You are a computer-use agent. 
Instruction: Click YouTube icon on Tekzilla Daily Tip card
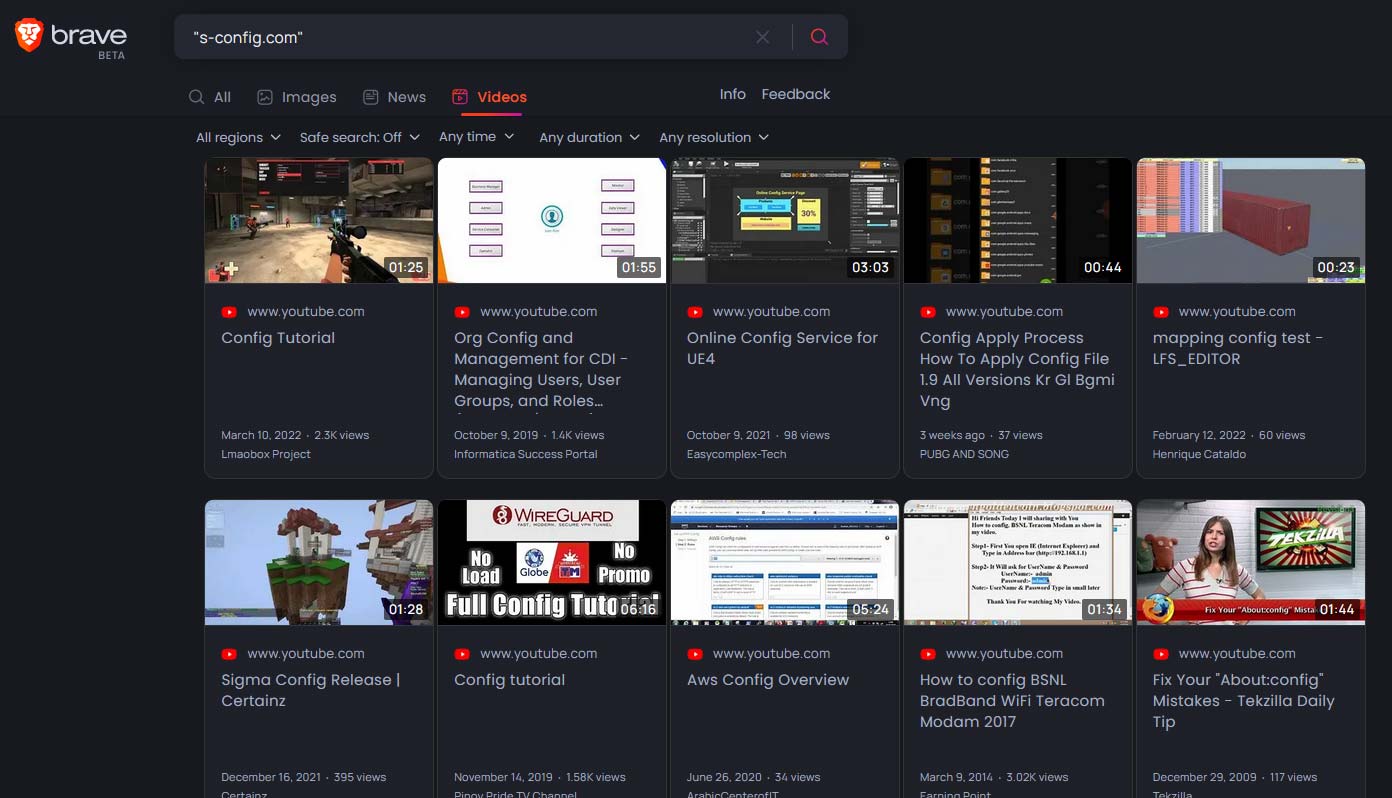[1161, 654]
